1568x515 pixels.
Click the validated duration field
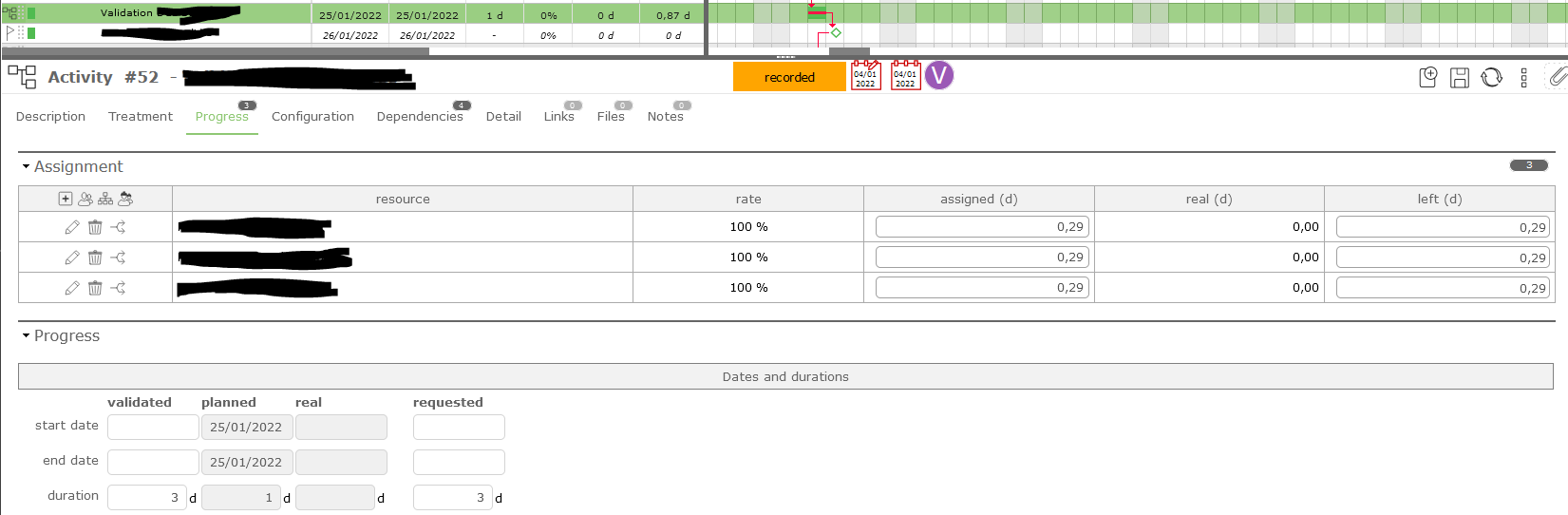click(x=146, y=497)
